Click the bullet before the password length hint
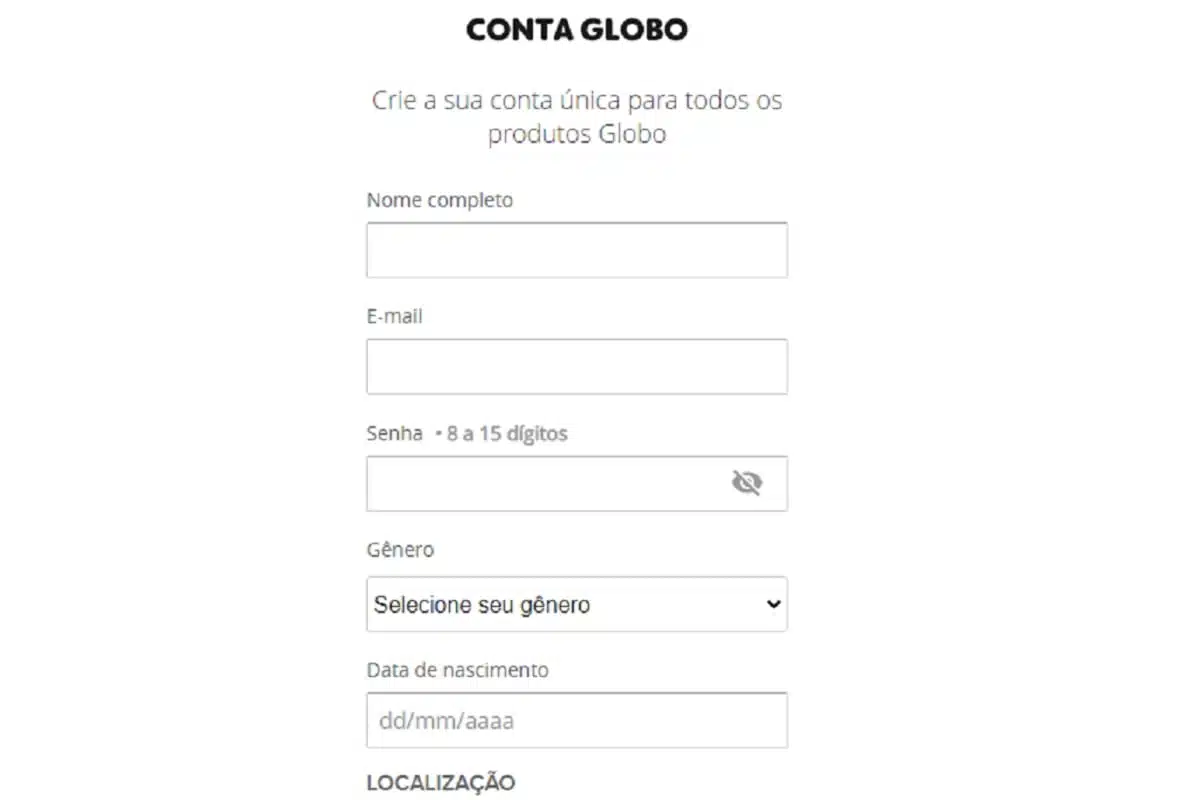 coord(437,434)
